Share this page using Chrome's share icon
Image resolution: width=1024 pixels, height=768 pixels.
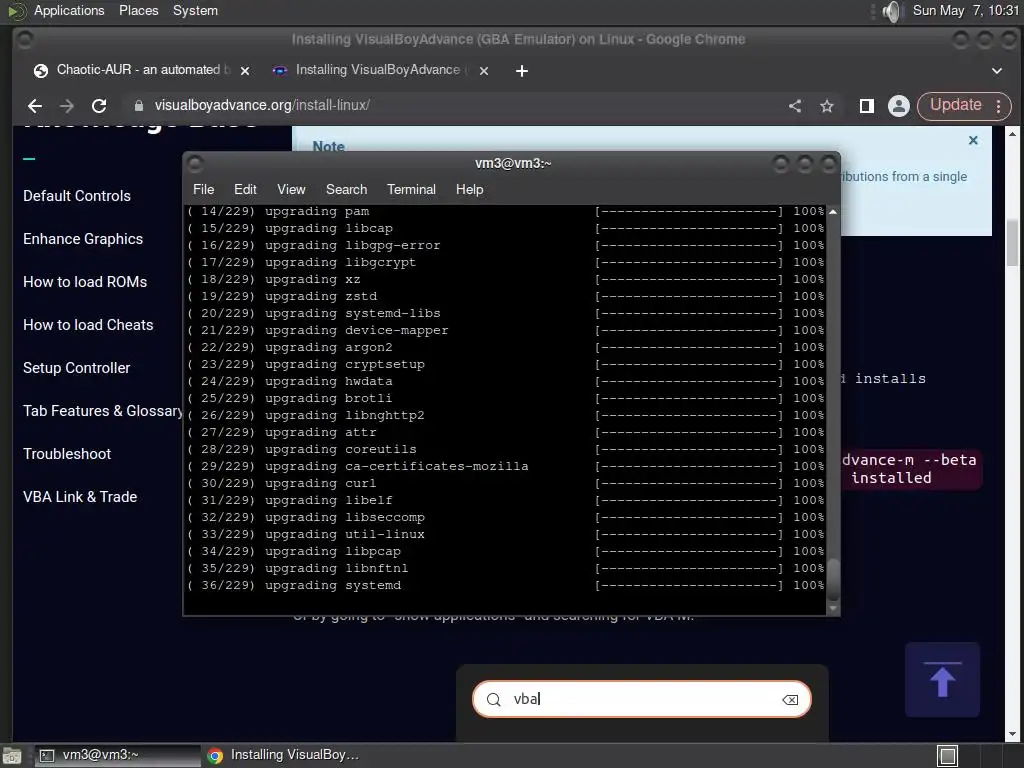pyautogui.click(x=795, y=106)
